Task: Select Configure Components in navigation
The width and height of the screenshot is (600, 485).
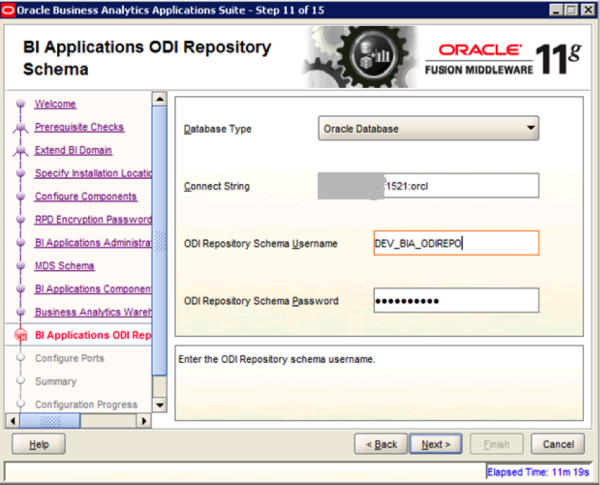Action: click(85, 196)
